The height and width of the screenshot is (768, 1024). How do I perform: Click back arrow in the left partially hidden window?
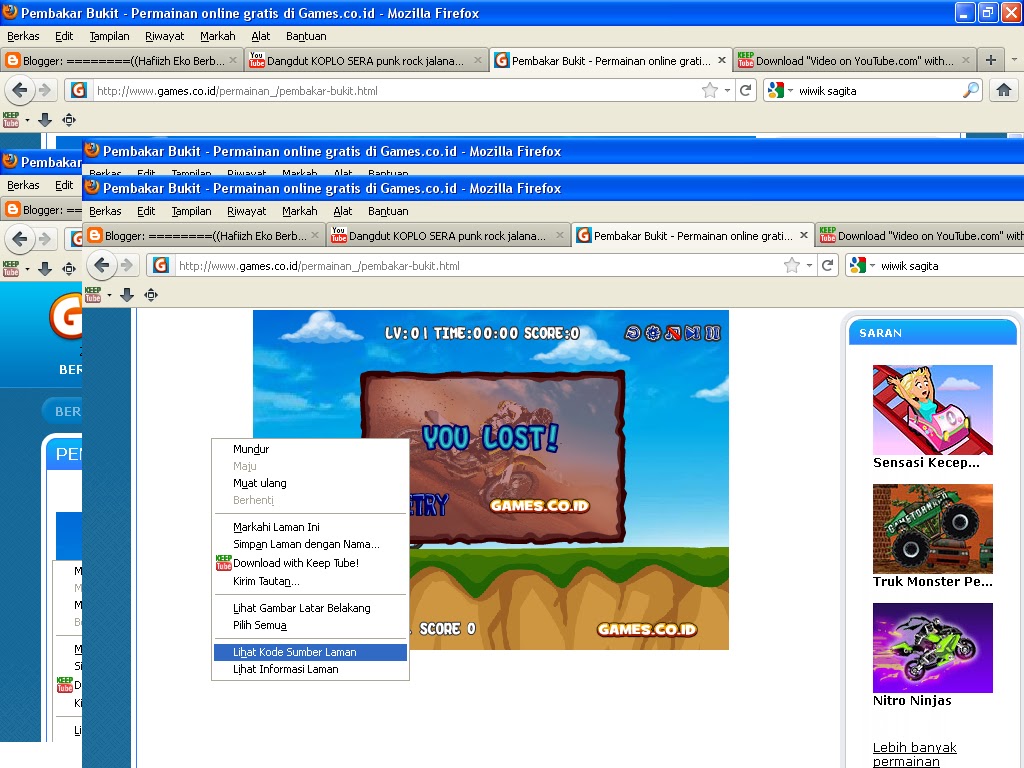pos(20,239)
